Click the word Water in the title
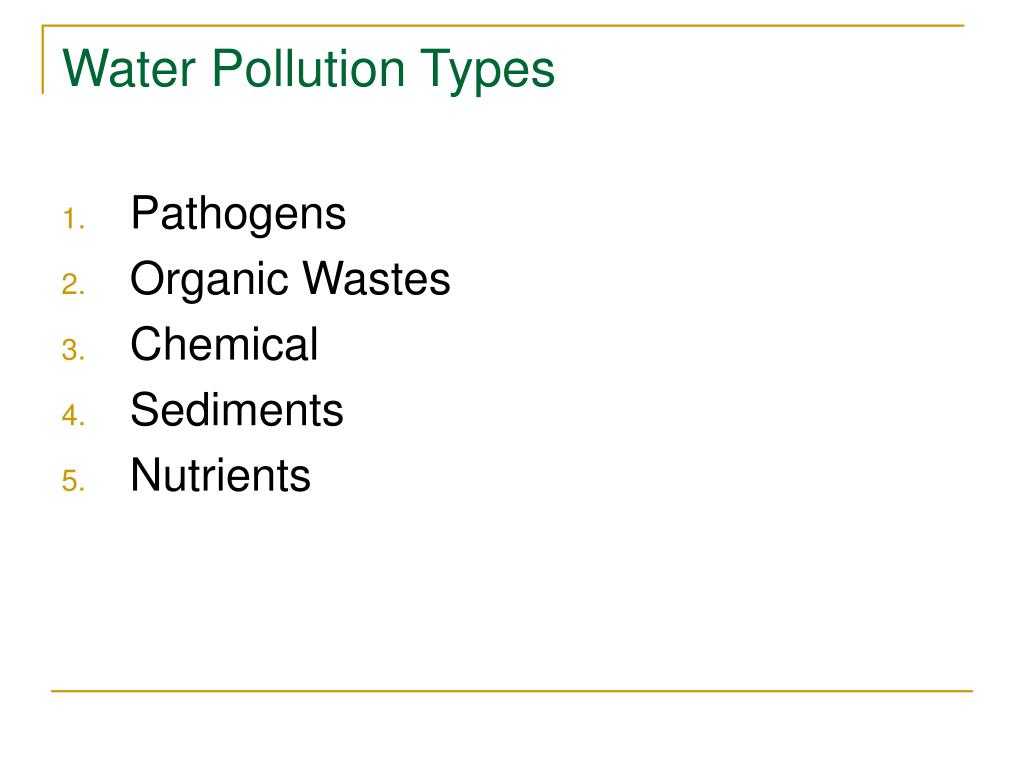Viewport: 1024px width, 768px height. click(x=129, y=68)
